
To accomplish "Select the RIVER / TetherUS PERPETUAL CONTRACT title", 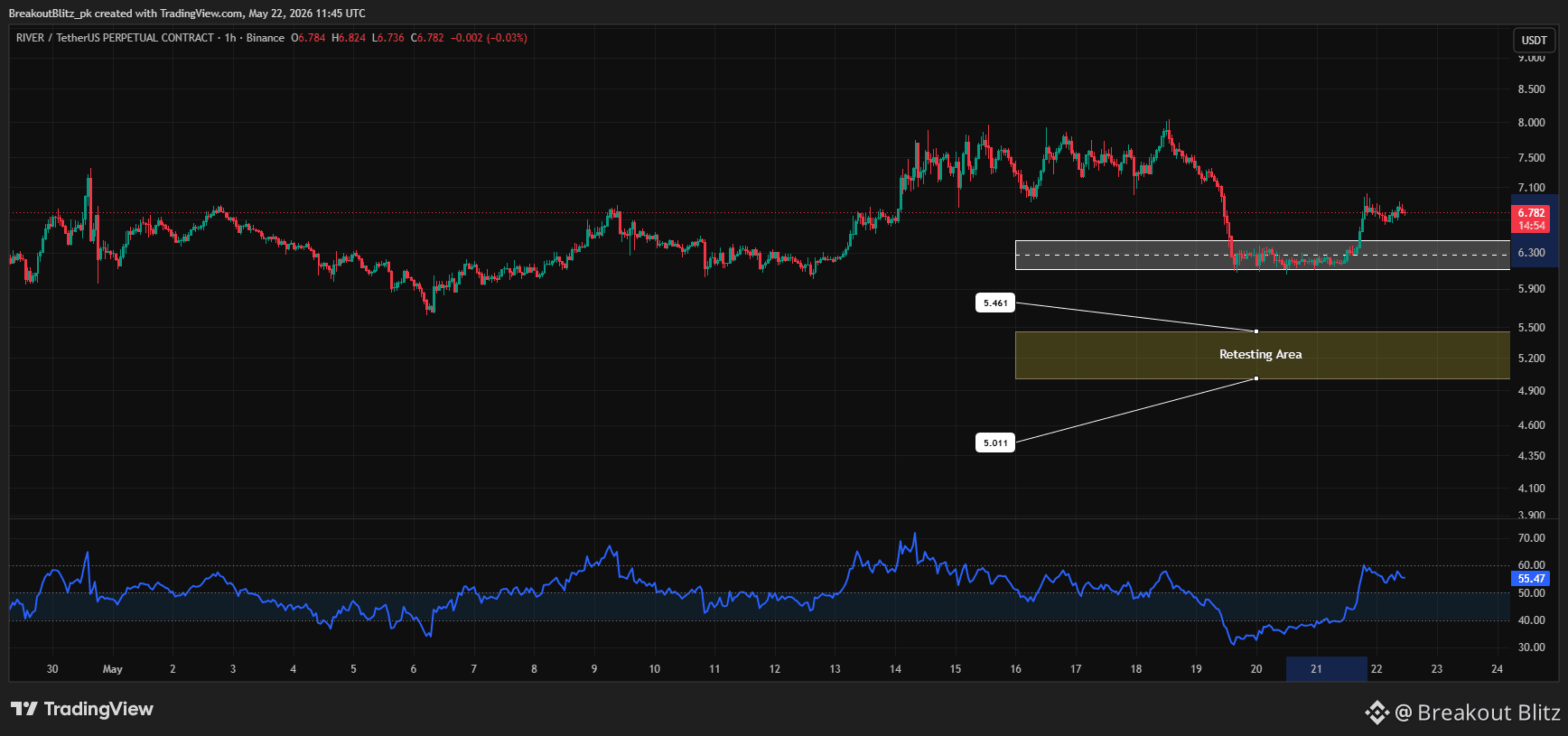I will 115,38.
